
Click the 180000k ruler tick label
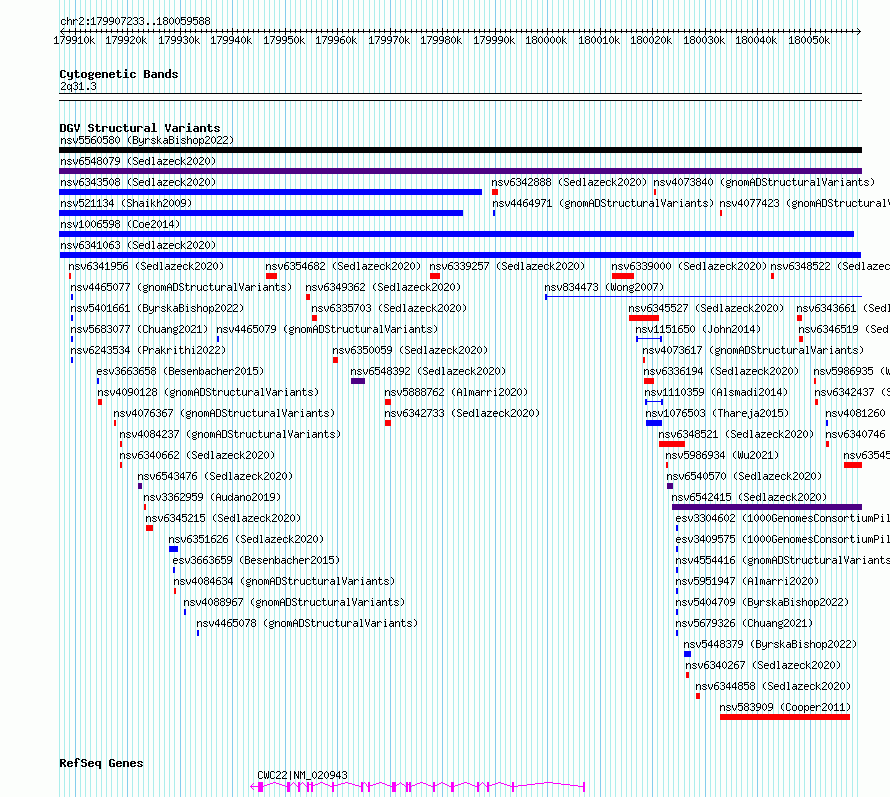tap(546, 40)
